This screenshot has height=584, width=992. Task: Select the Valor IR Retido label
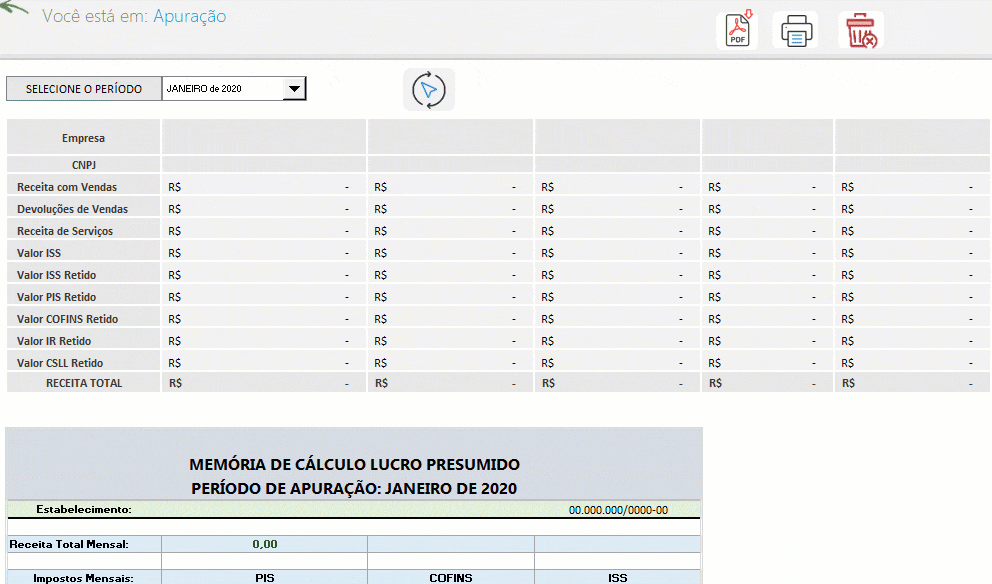click(x=54, y=341)
